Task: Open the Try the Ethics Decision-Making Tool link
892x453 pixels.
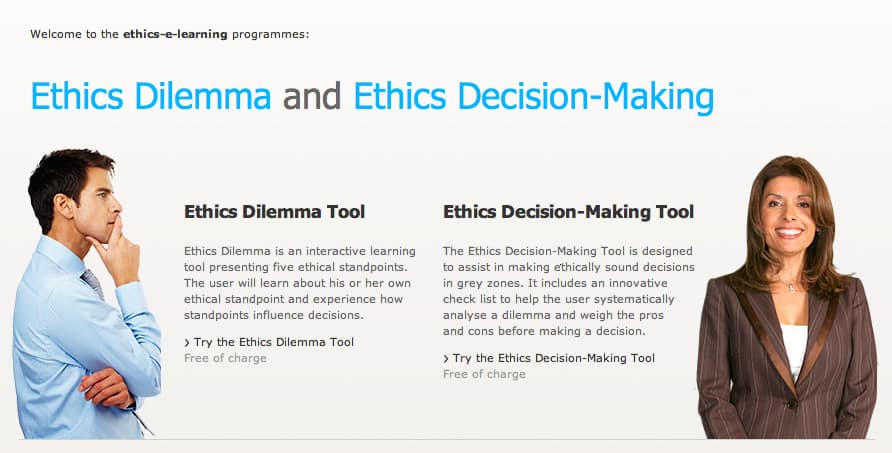Action: coord(553,358)
